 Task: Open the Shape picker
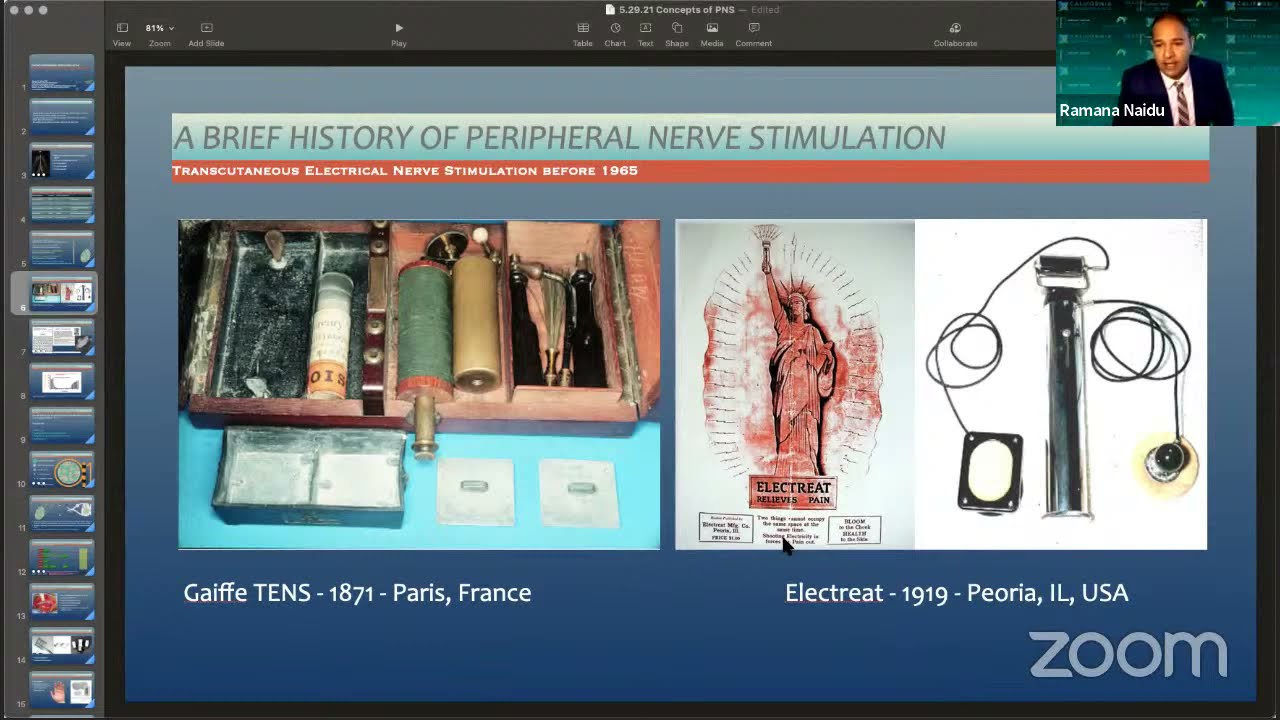(x=677, y=34)
